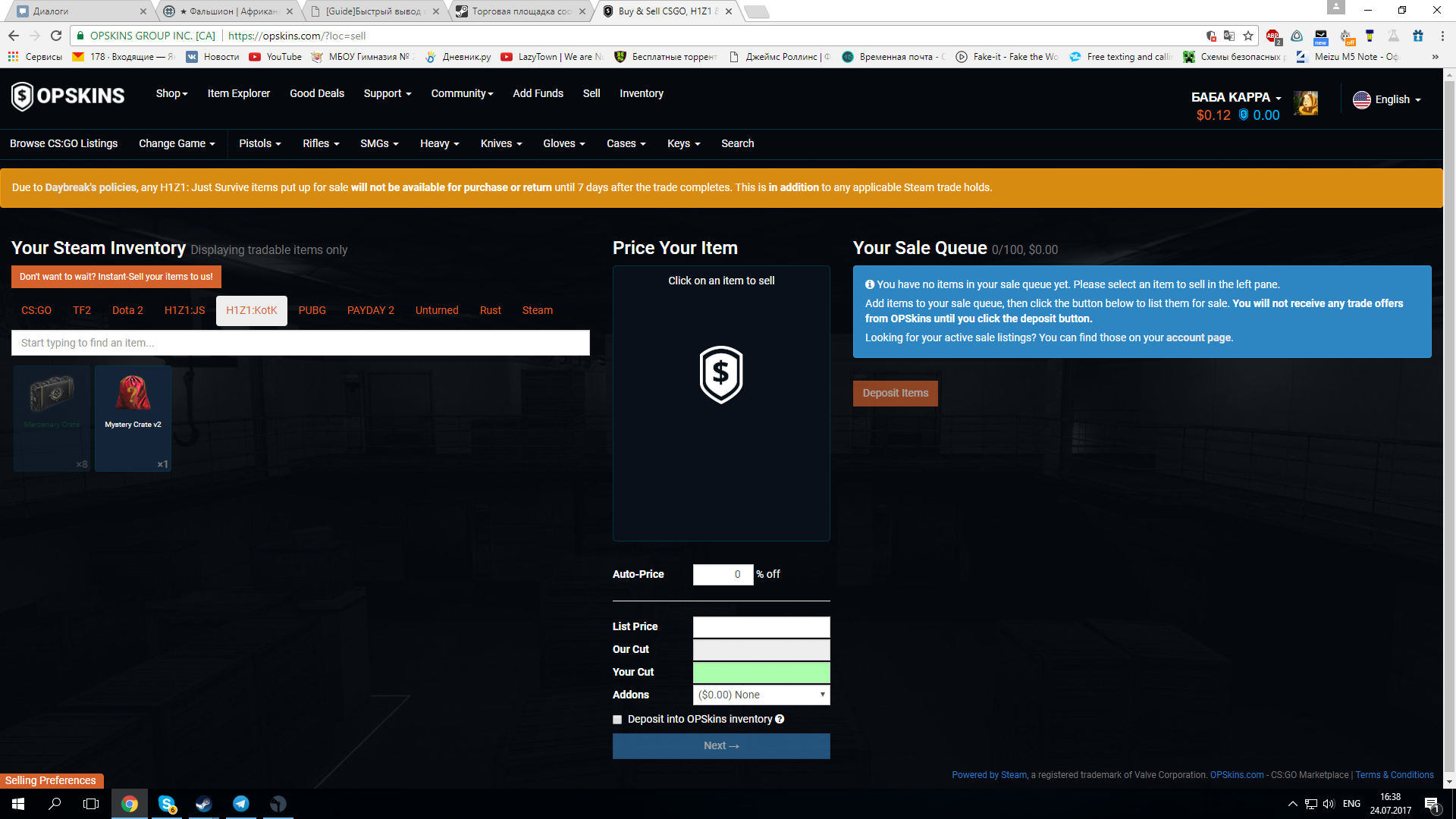
Task: Open the Good Deals page
Action: [x=317, y=93]
